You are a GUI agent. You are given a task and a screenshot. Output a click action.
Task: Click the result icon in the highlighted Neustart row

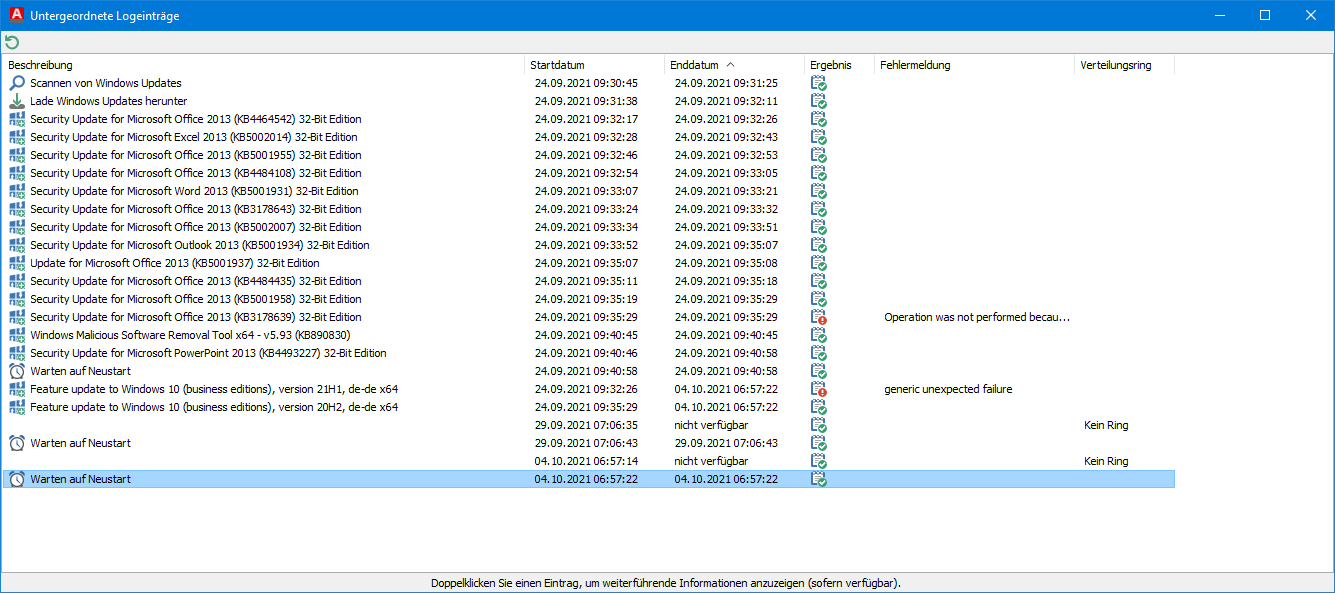click(819, 479)
